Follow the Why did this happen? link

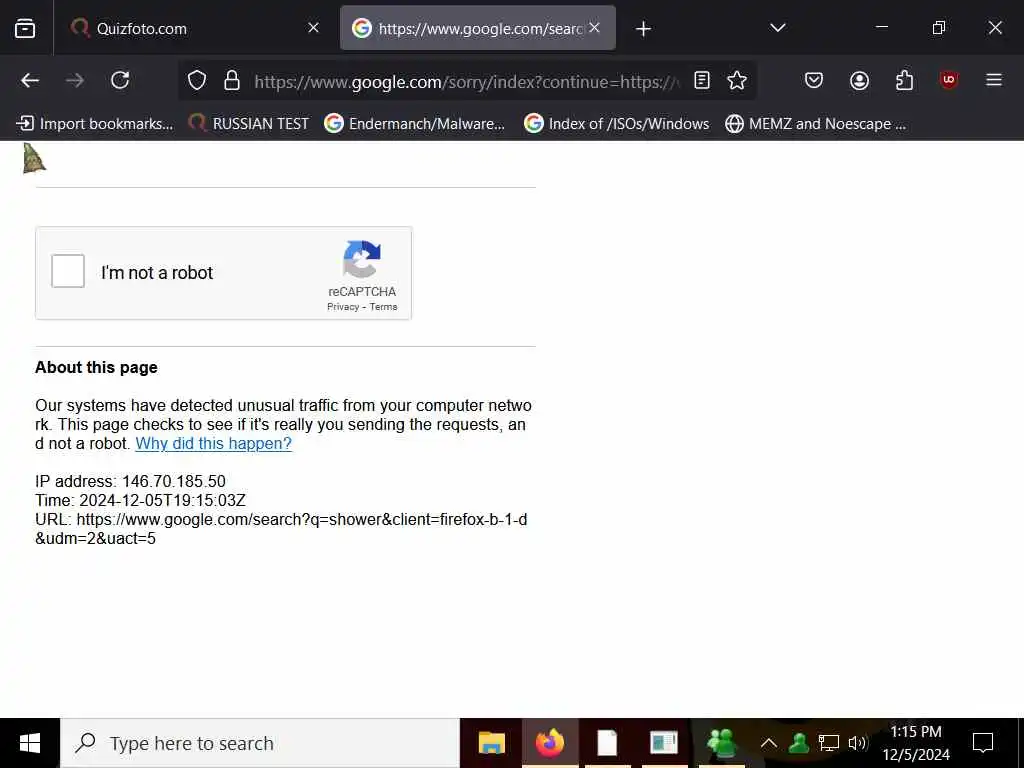point(214,443)
